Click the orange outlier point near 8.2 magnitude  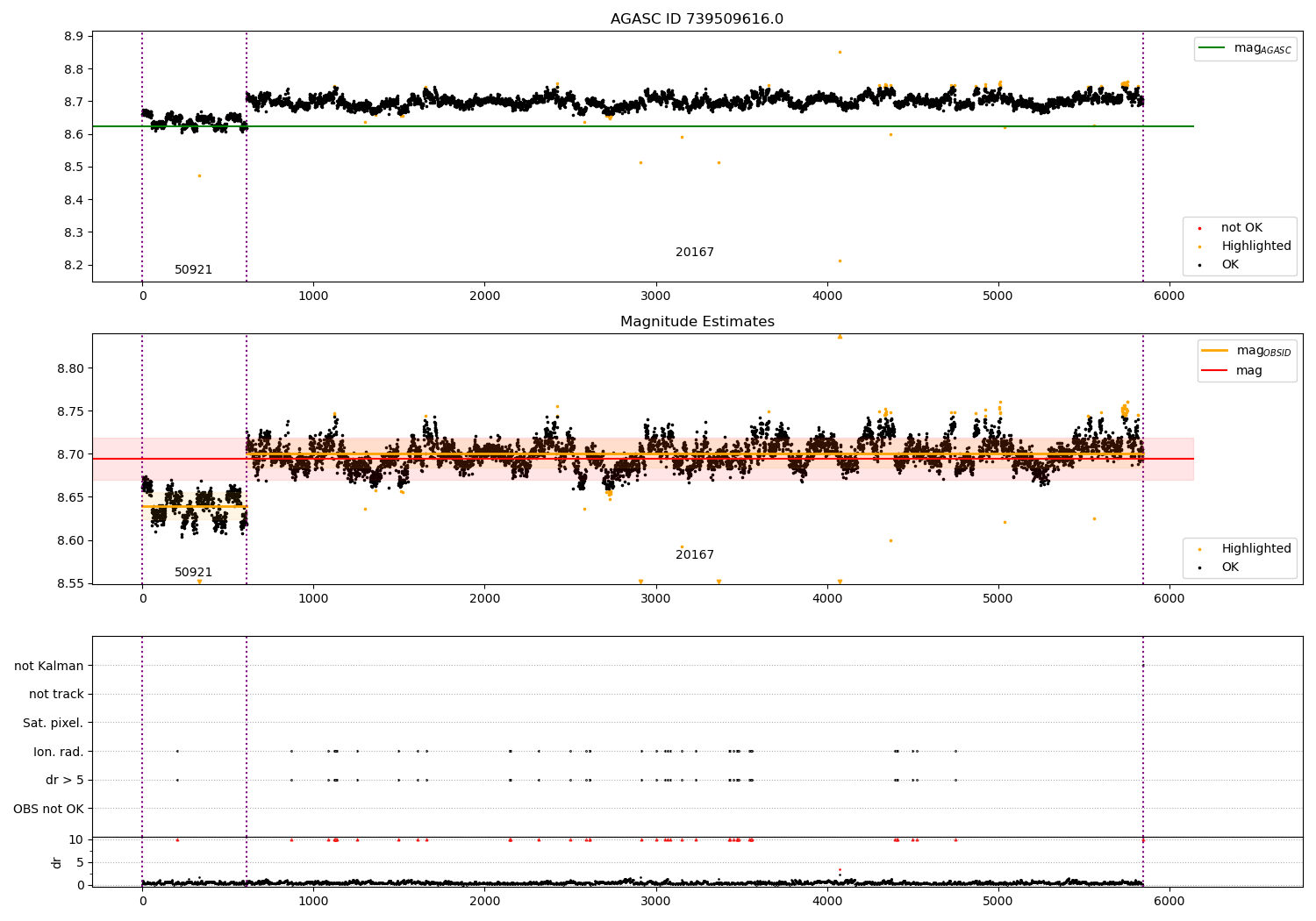point(840,261)
